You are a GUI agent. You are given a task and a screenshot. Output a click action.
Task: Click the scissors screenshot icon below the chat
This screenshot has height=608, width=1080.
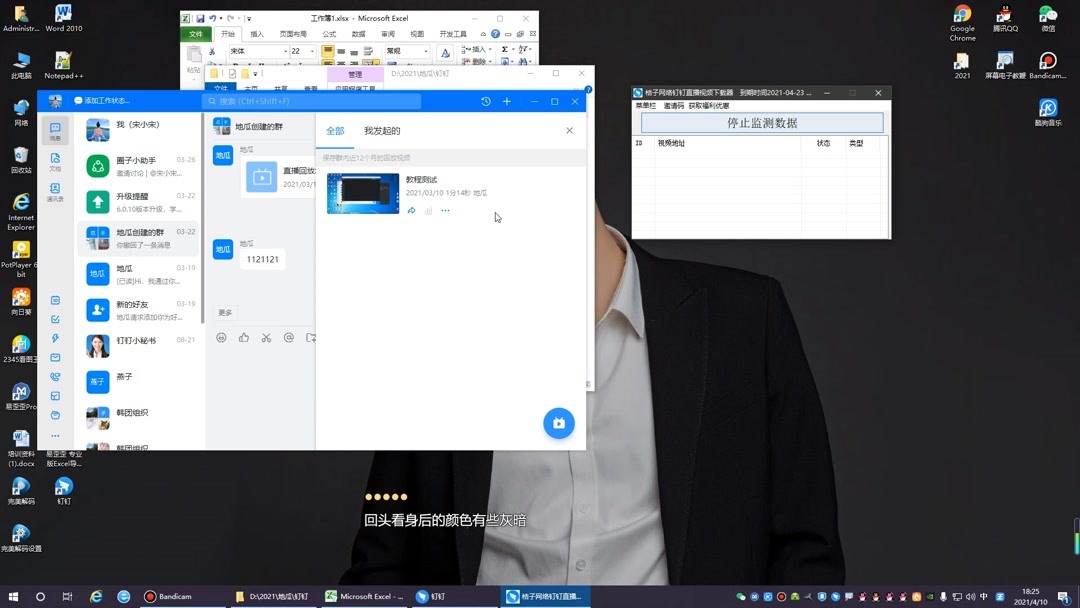click(x=265, y=337)
